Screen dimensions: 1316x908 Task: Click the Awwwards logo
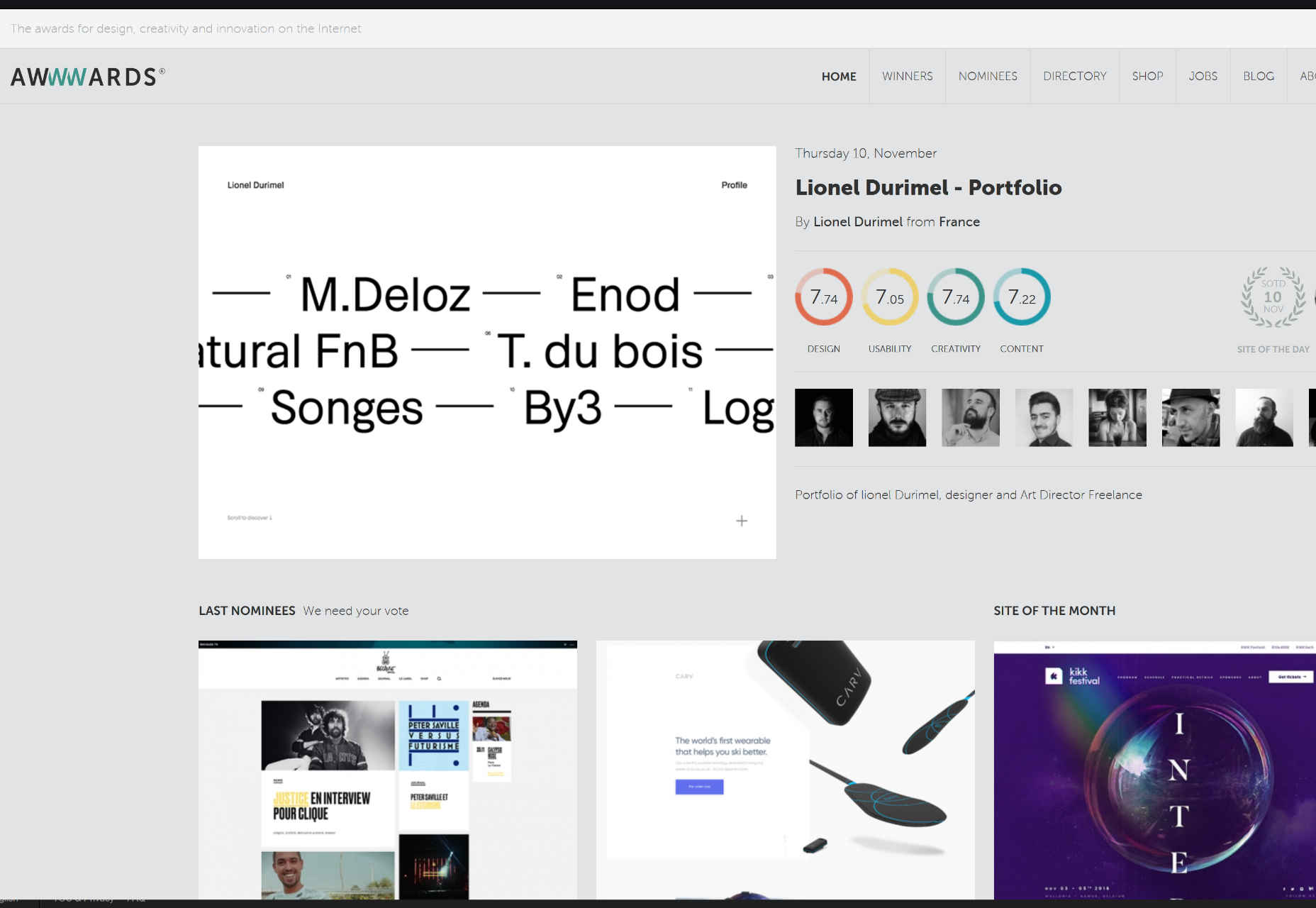click(x=88, y=77)
